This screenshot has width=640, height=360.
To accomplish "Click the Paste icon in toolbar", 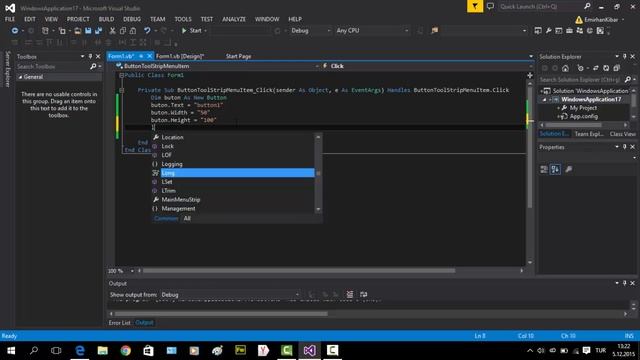I will 133,31.
